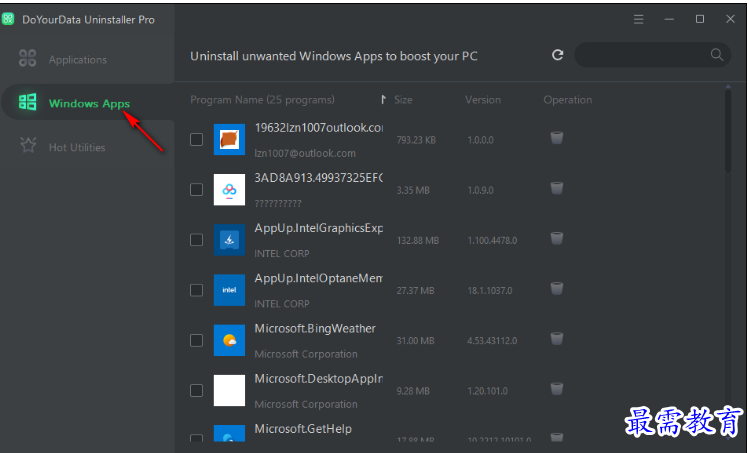The height and width of the screenshot is (453, 749).
Task: Click the lzn1007@outlook.com publisher text
Action: click(x=305, y=153)
